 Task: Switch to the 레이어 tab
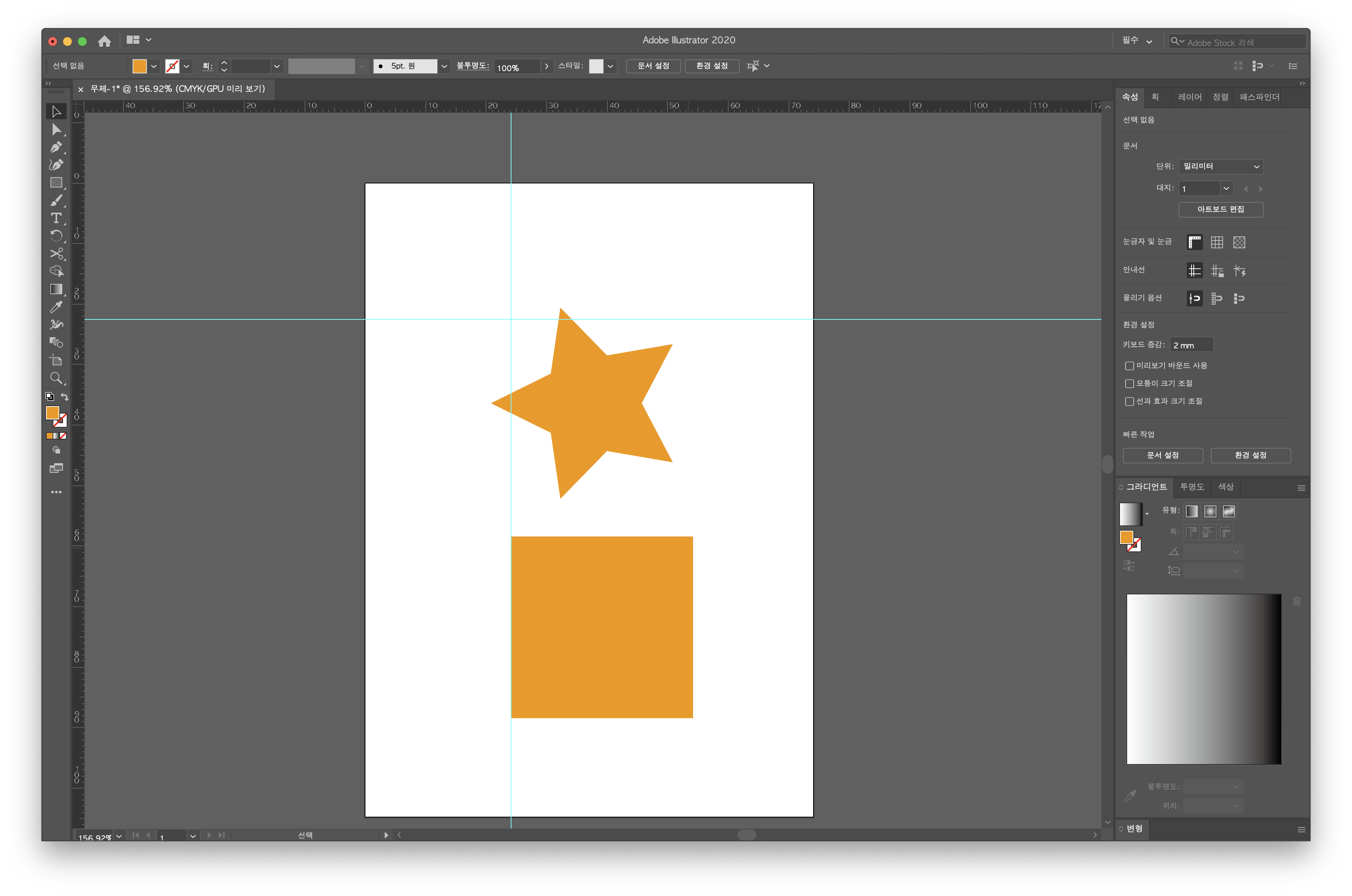pyautogui.click(x=1189, y=97)
